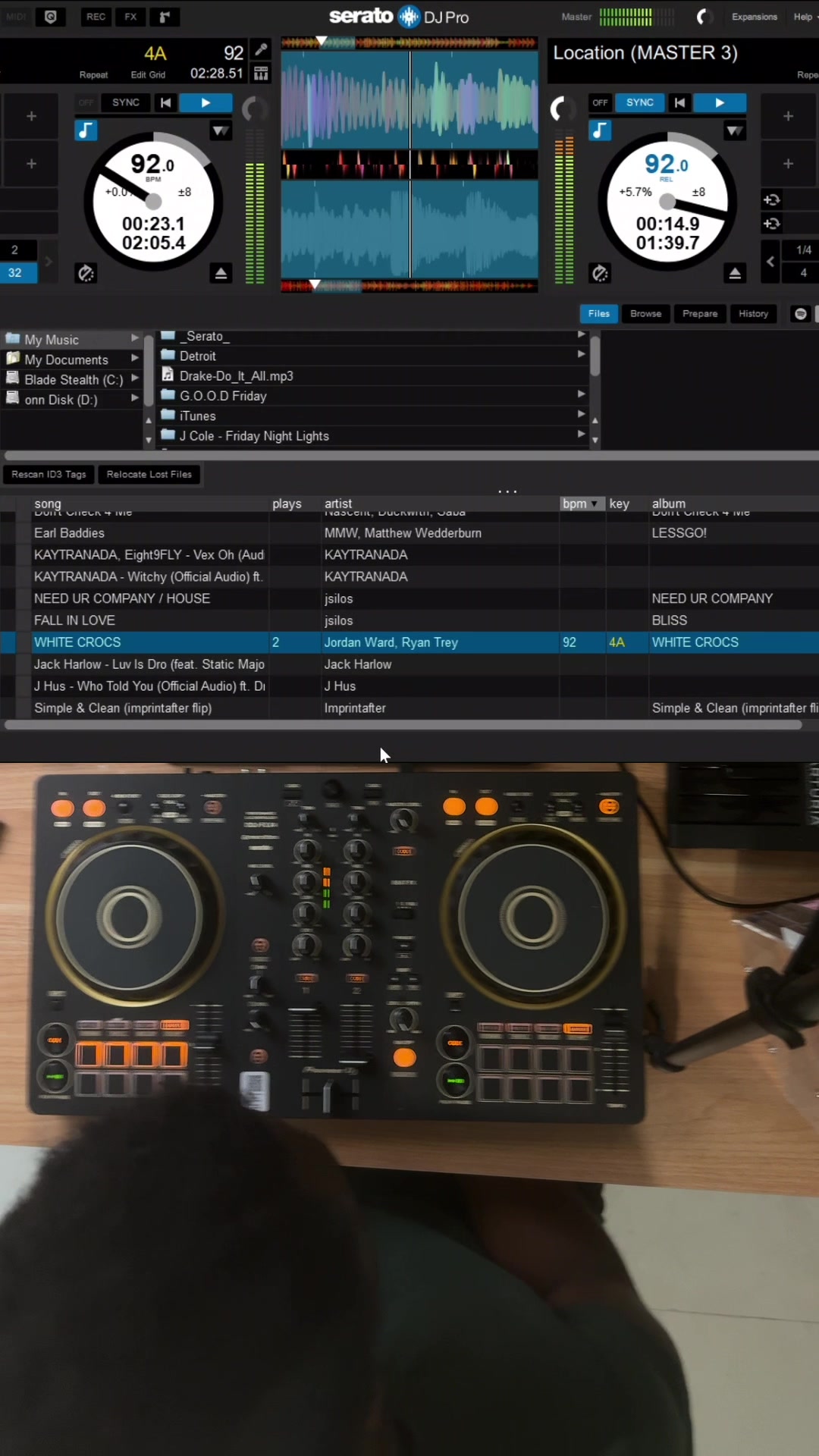
Task: Add first cue point on right deck
Action: pos(789,116)
